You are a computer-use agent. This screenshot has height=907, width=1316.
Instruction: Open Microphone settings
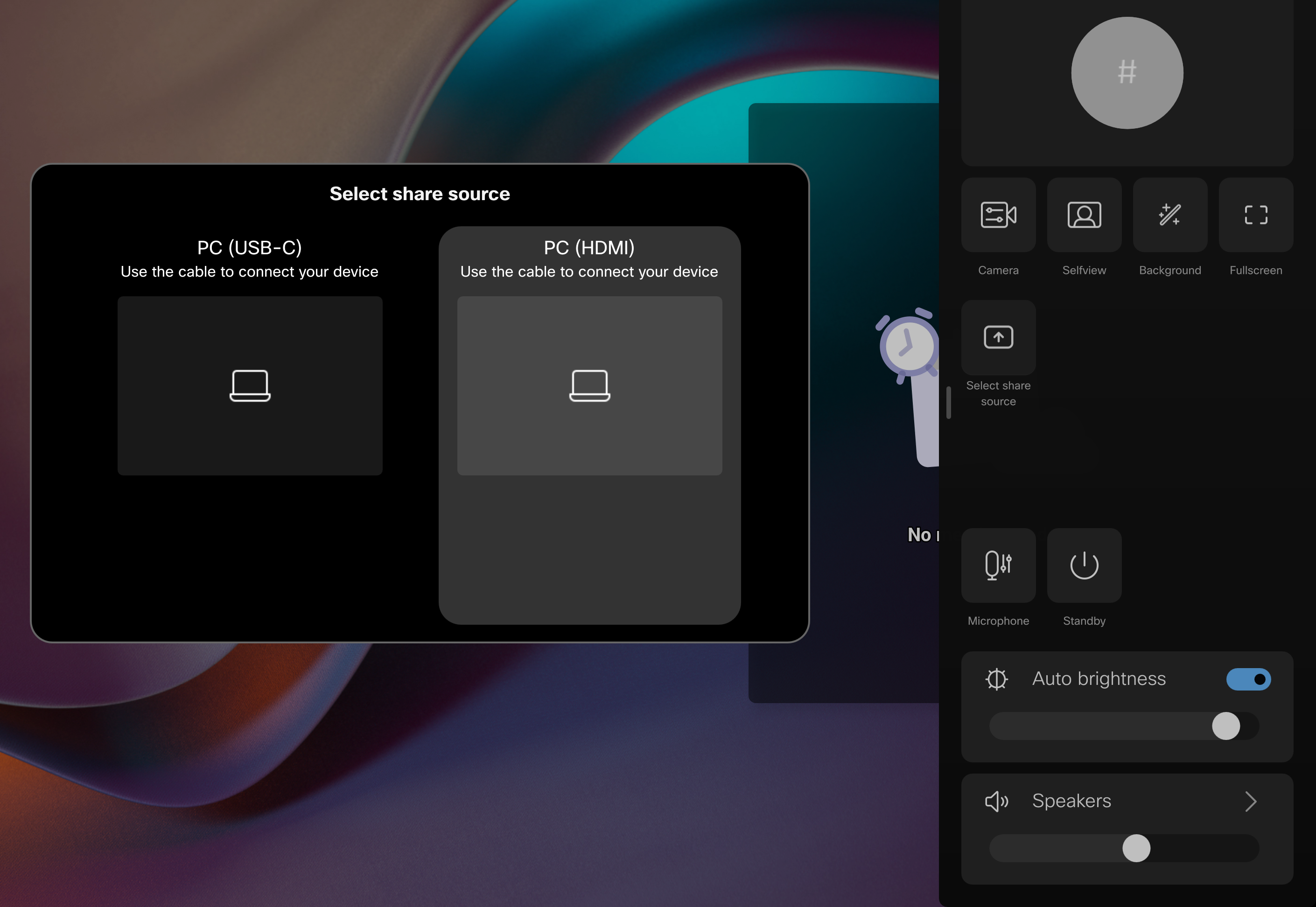pyautogui.click(x=998, y=565)
